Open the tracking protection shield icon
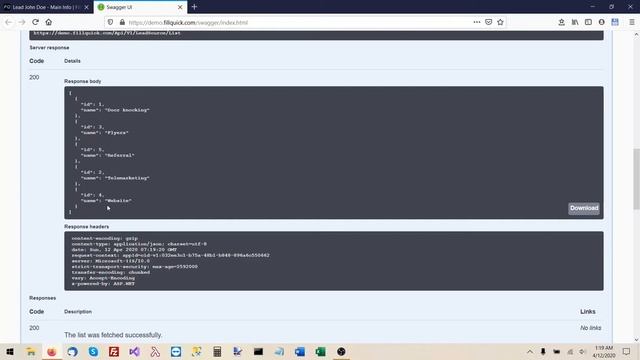 click(111, 22)
